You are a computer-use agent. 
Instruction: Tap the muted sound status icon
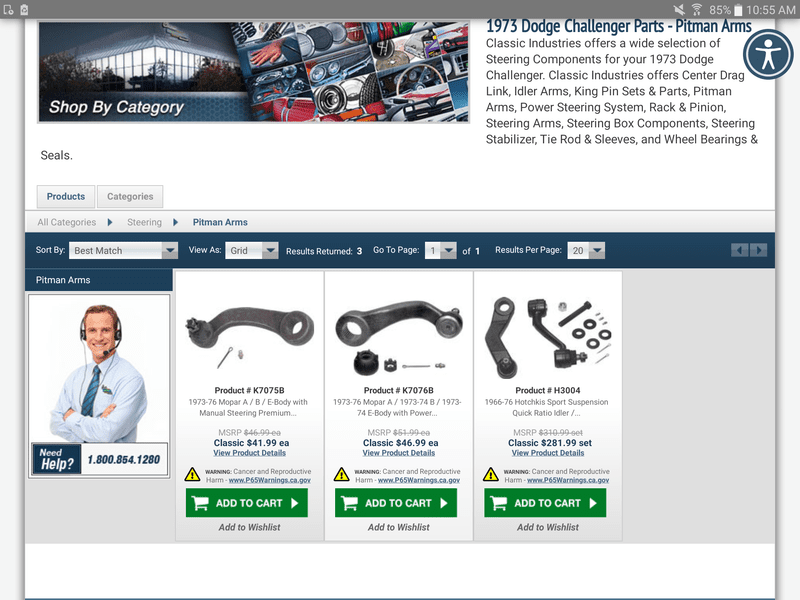[x=679, y=10]
